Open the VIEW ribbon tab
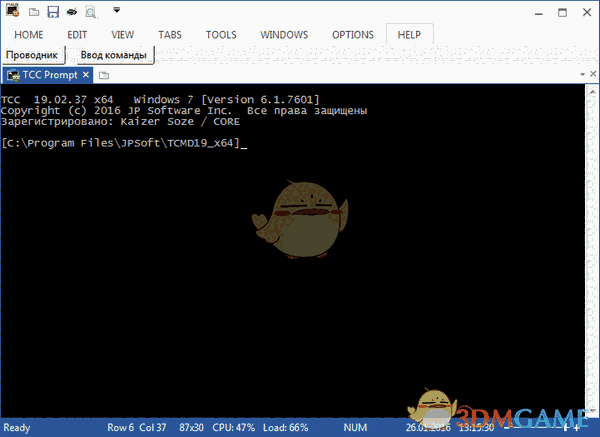600x437 pixels. tap(123, 35)
